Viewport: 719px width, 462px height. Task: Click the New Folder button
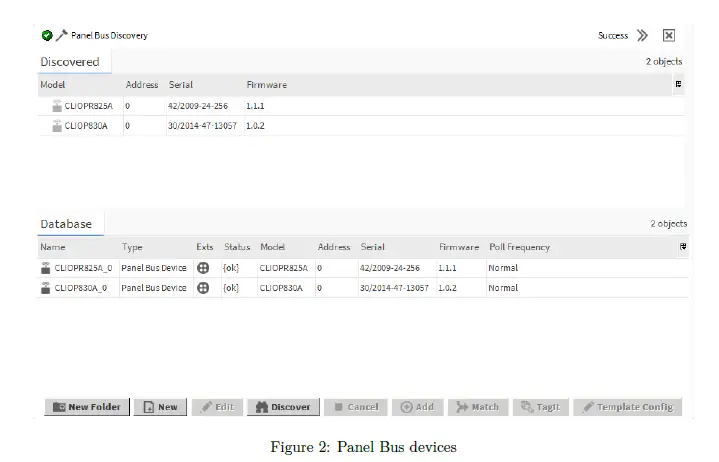click(x=87, y=407)
